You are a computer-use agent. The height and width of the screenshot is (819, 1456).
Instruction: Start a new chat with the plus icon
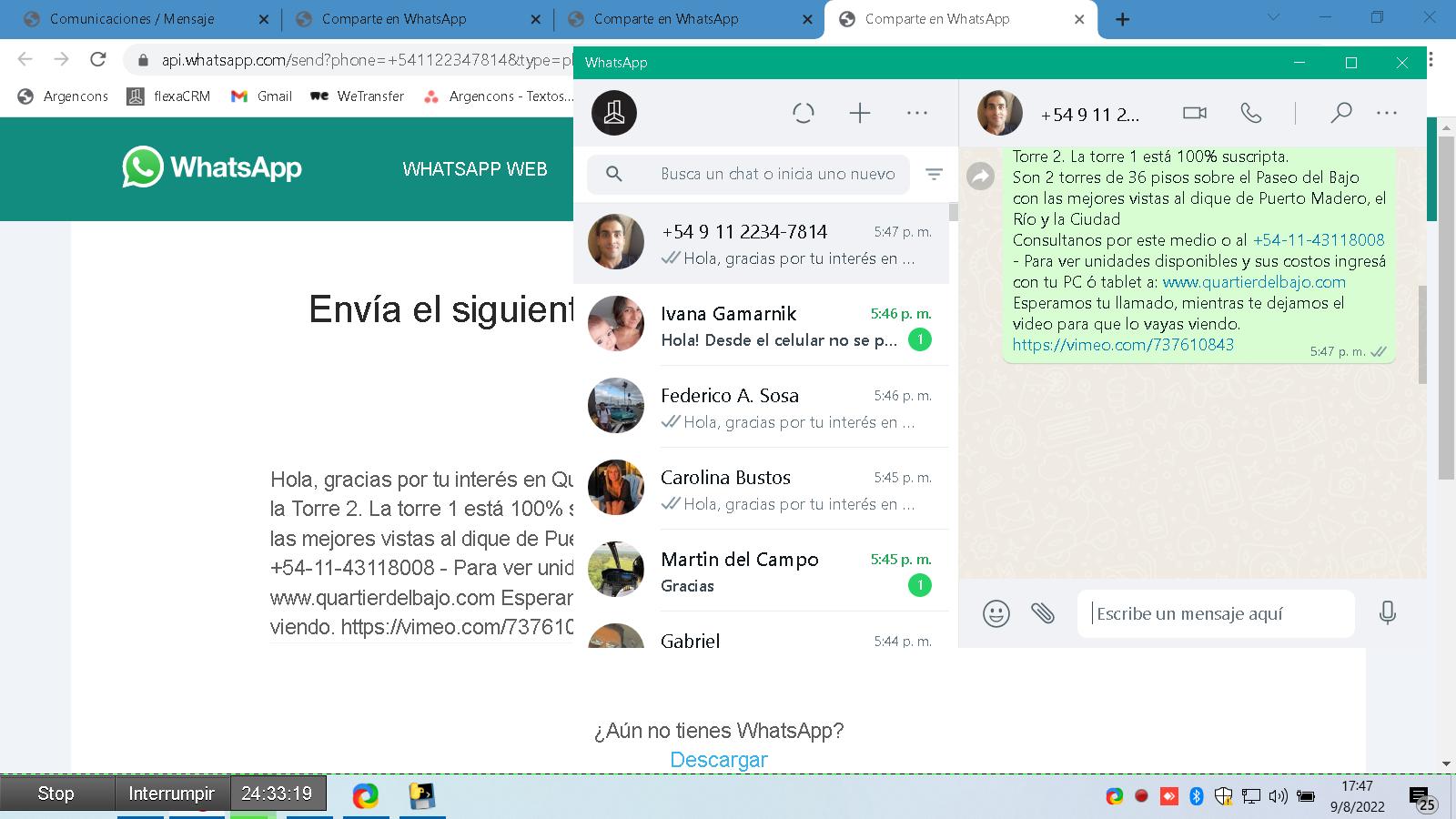click(860, 113)
